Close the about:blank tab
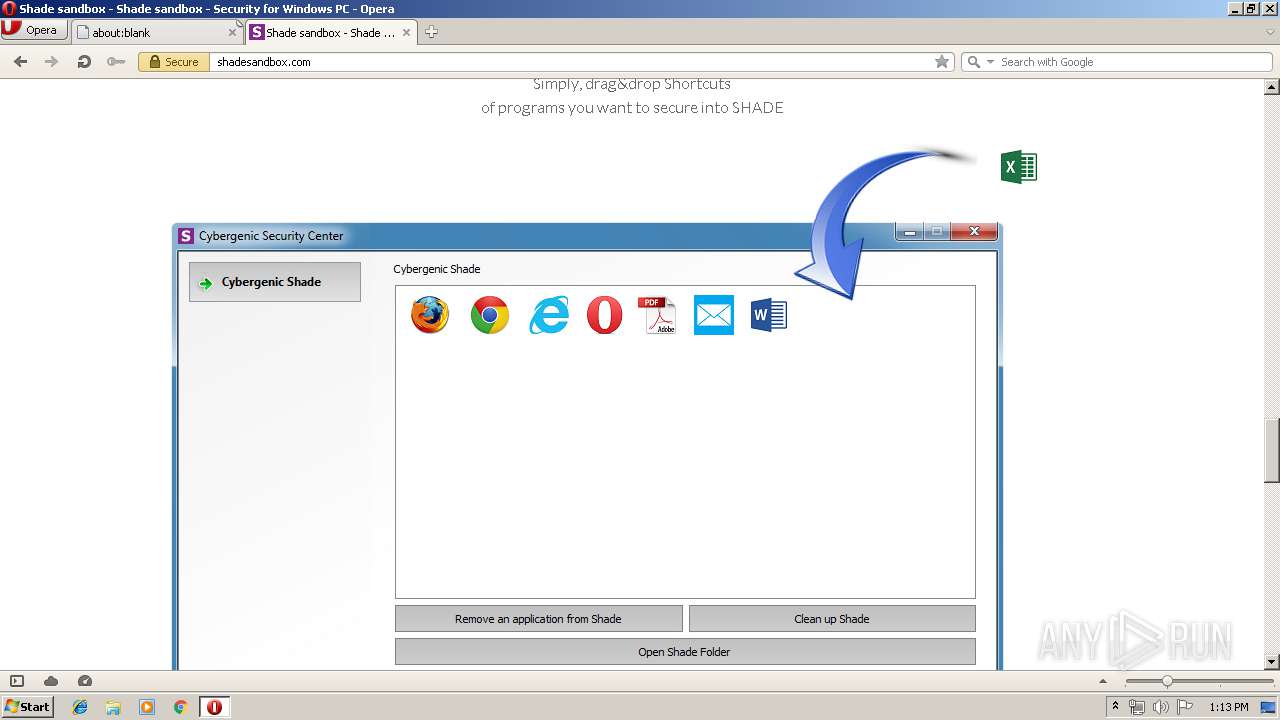Viewport: 1280px width, 720px height. 233,32
